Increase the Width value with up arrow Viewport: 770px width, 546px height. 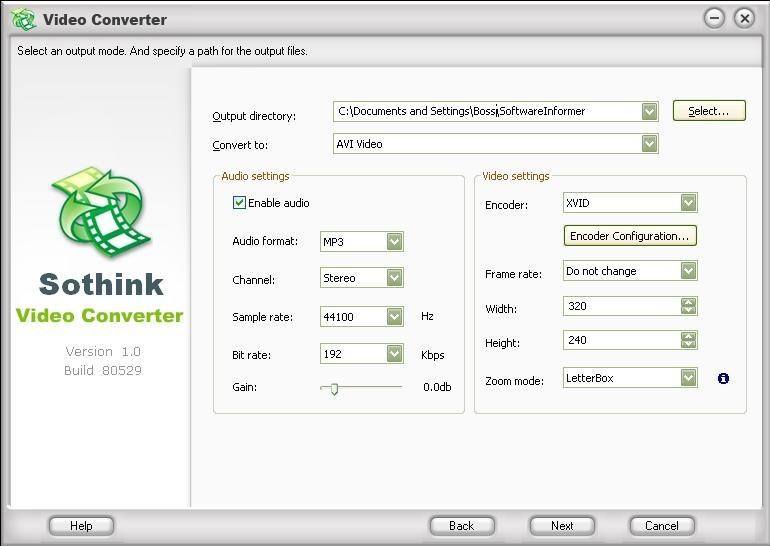tap(688, 302)
